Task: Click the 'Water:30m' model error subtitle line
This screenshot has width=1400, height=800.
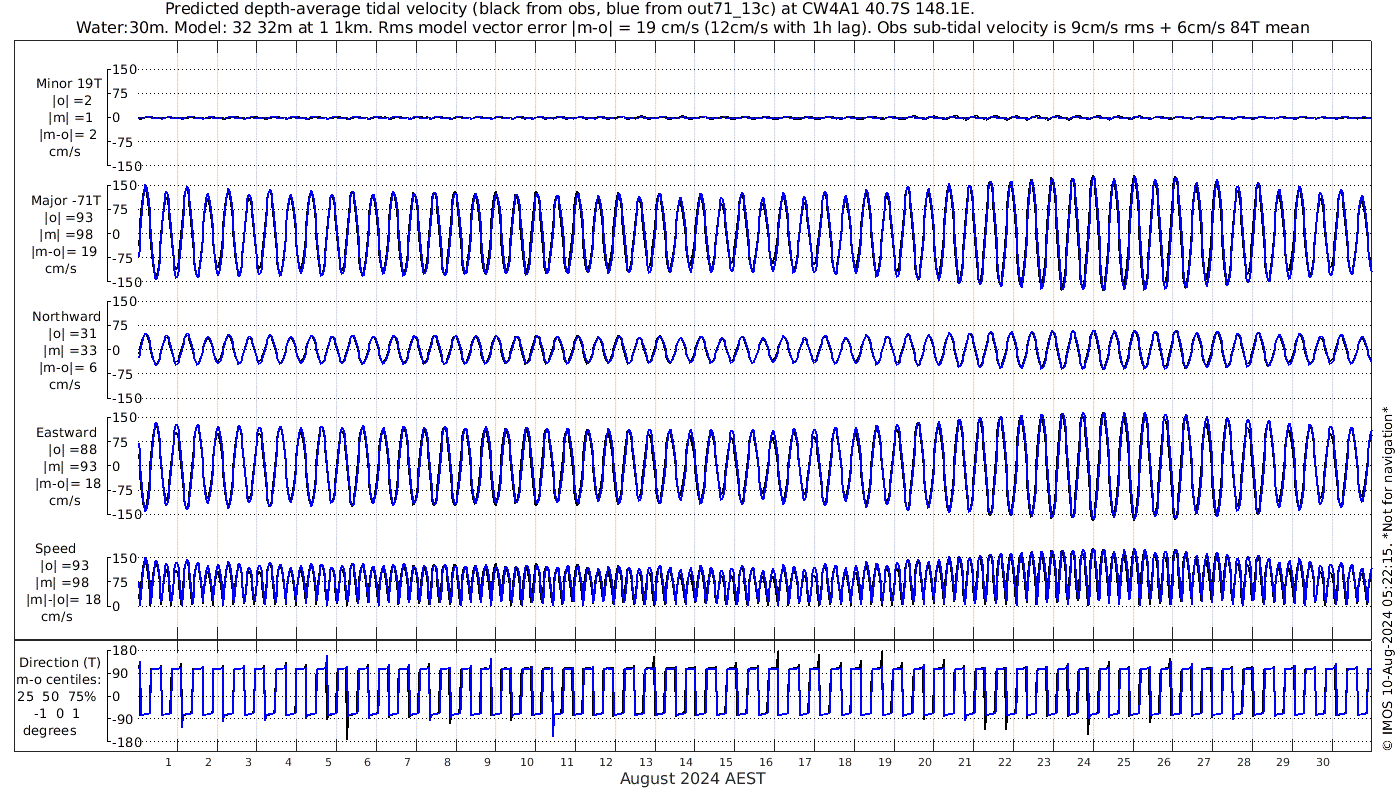Action: (692, 28)
